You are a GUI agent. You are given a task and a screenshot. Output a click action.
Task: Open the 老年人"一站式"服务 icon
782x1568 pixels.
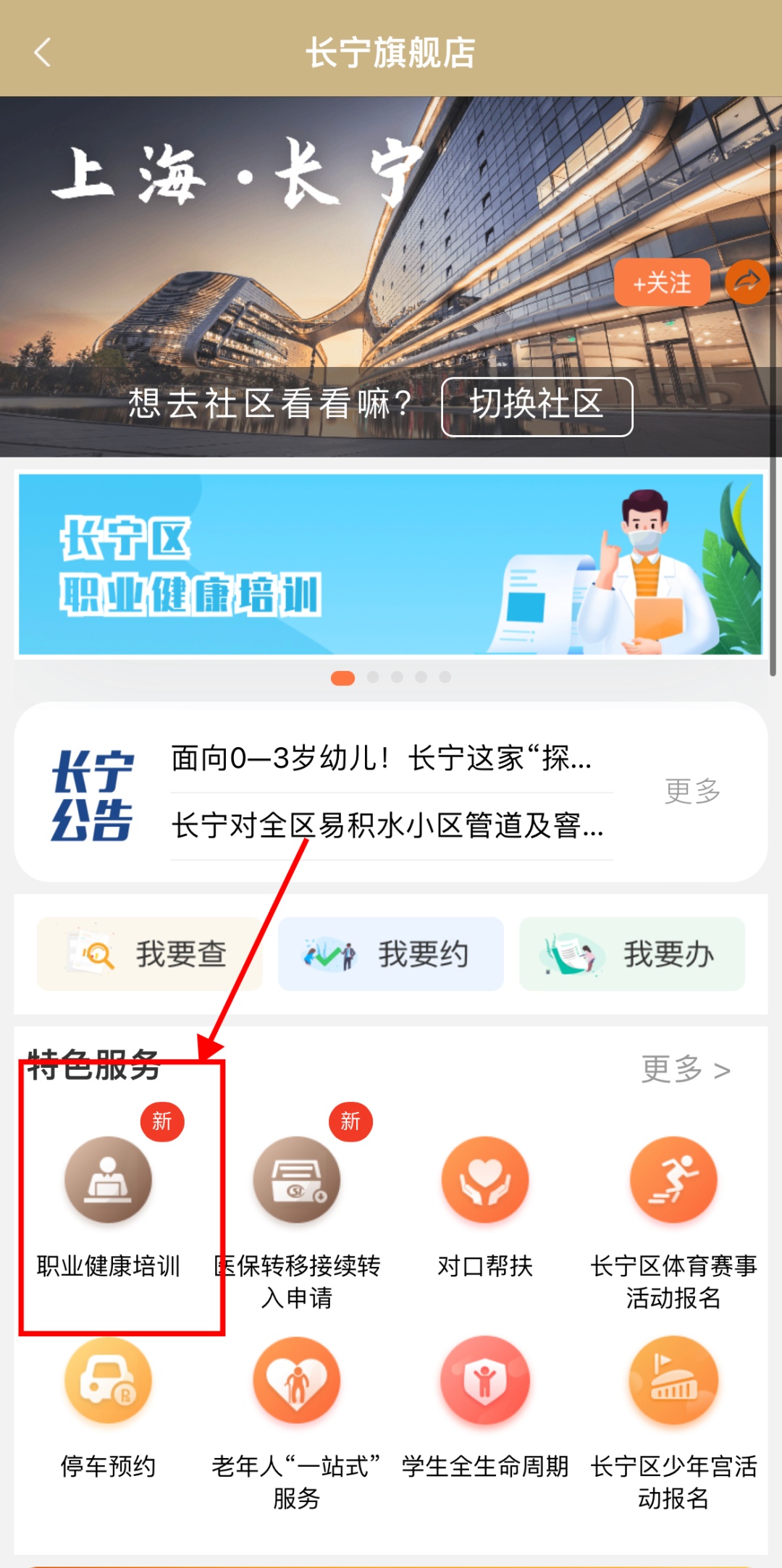(x=296, y=1380)
